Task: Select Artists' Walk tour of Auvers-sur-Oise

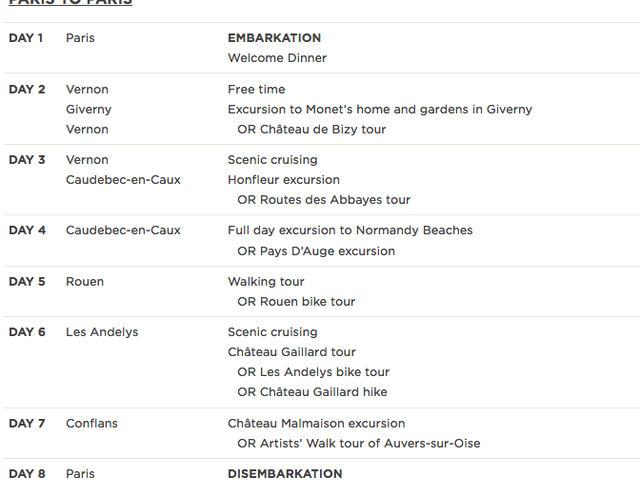Action: [x=358, y=443]
